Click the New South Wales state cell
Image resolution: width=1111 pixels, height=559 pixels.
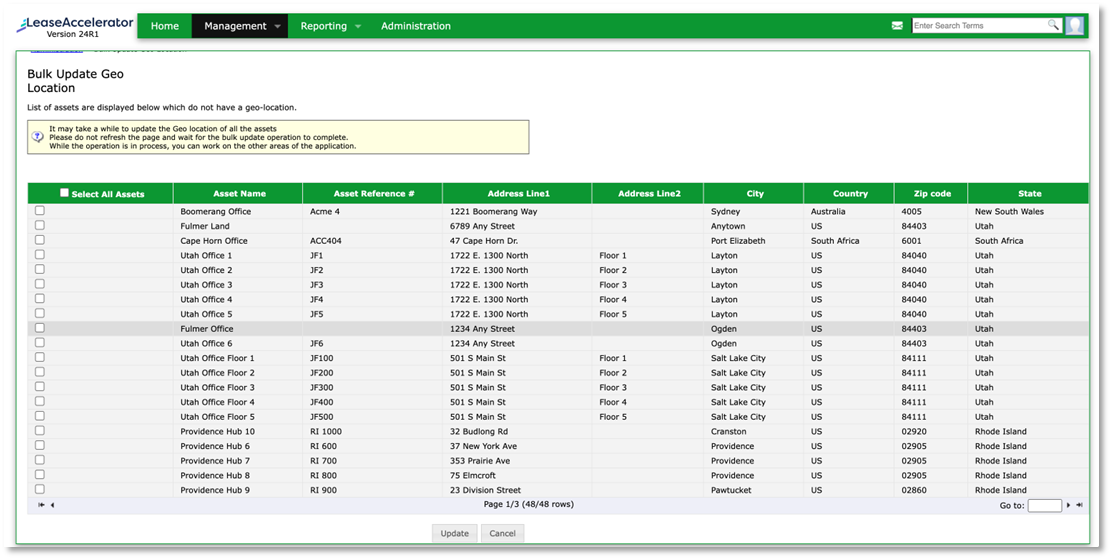click(x=1009, y=211)
